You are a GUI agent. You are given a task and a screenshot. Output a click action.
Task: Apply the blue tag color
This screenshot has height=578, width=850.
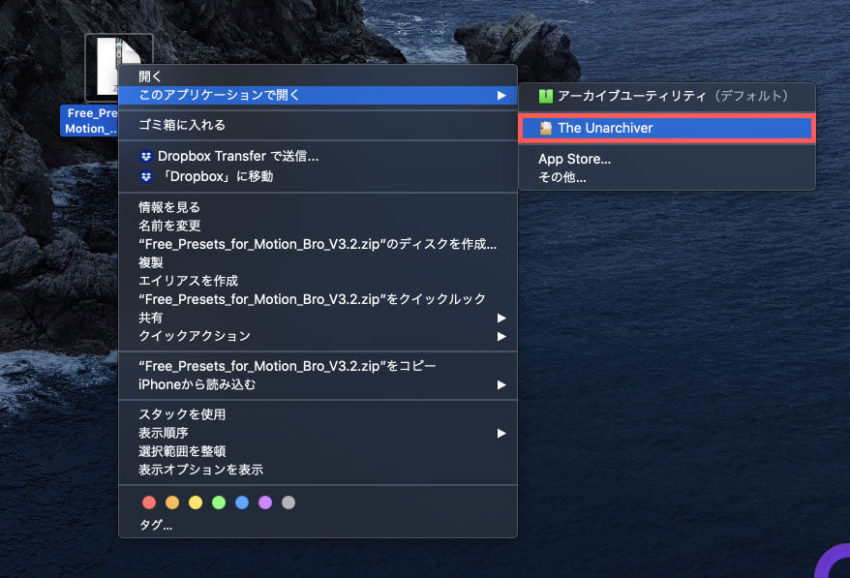click(x=242, y=503)
